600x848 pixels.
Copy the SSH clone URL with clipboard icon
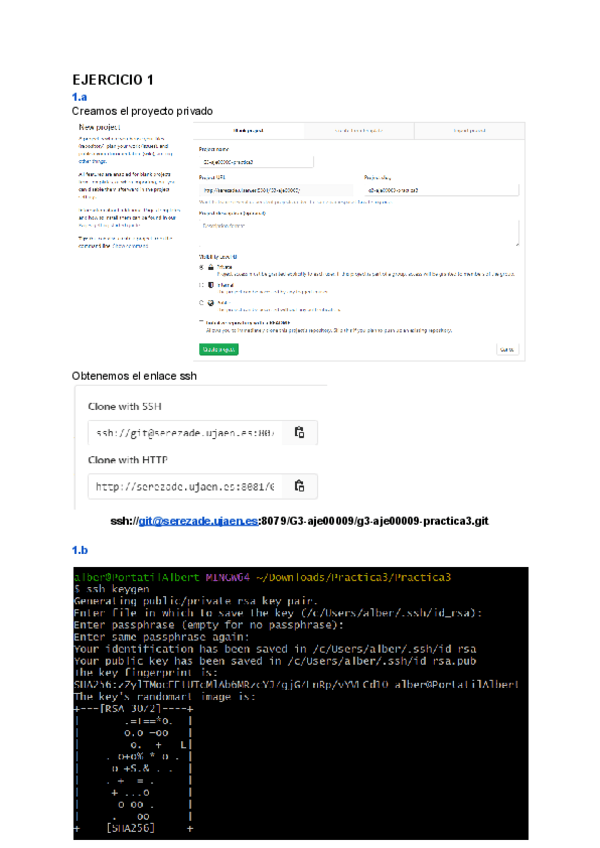299,432
